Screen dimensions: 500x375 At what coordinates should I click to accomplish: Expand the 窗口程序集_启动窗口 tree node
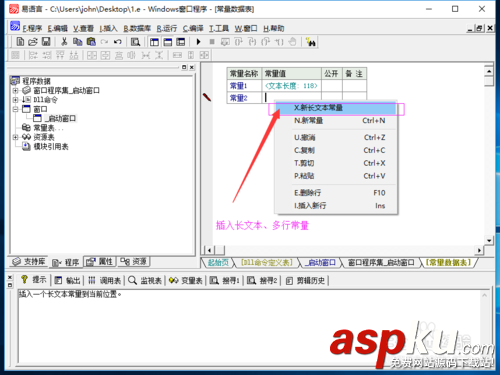click(15, 90)
